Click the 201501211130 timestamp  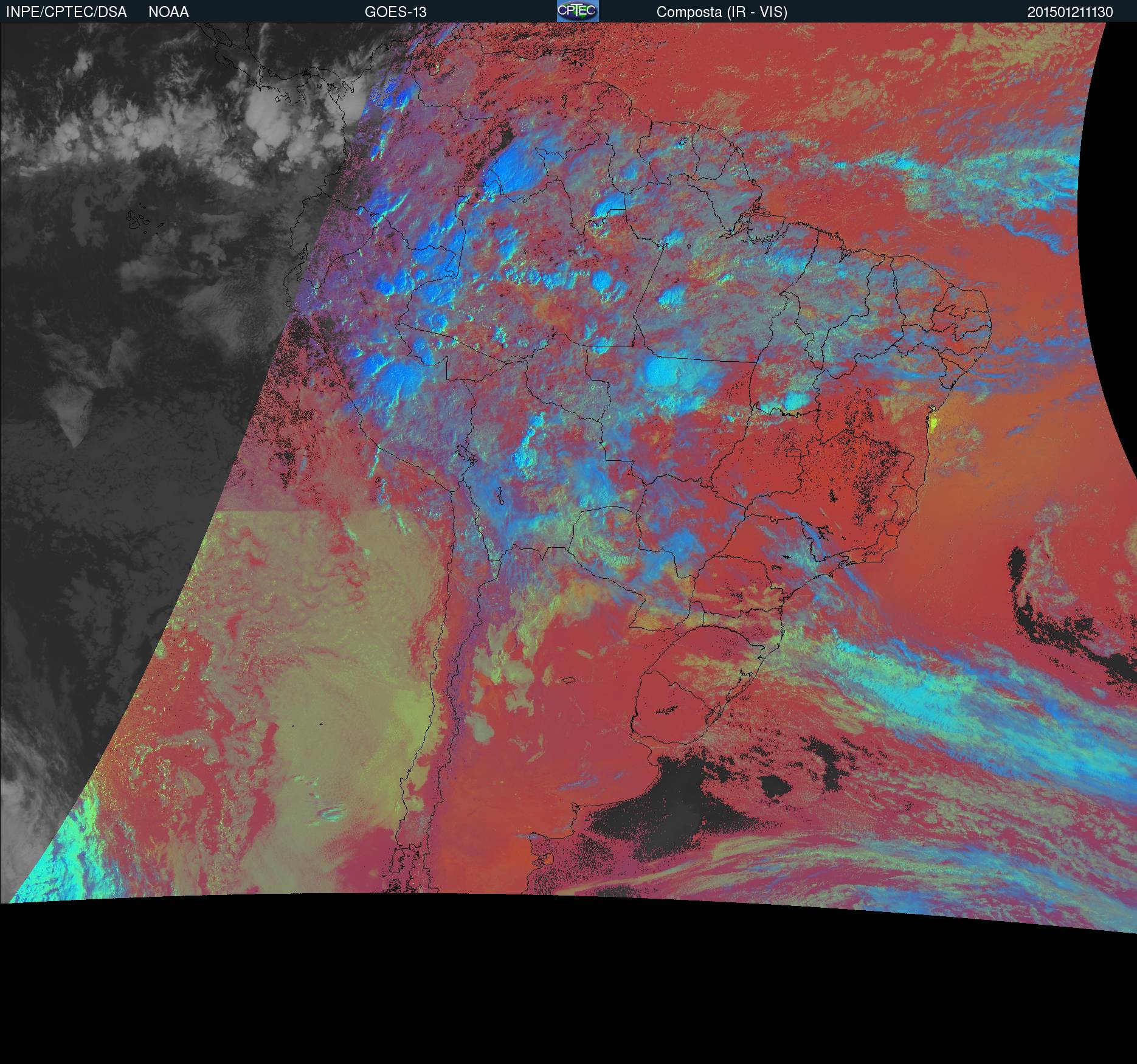pyautogui.click(x=1070, y=12)
